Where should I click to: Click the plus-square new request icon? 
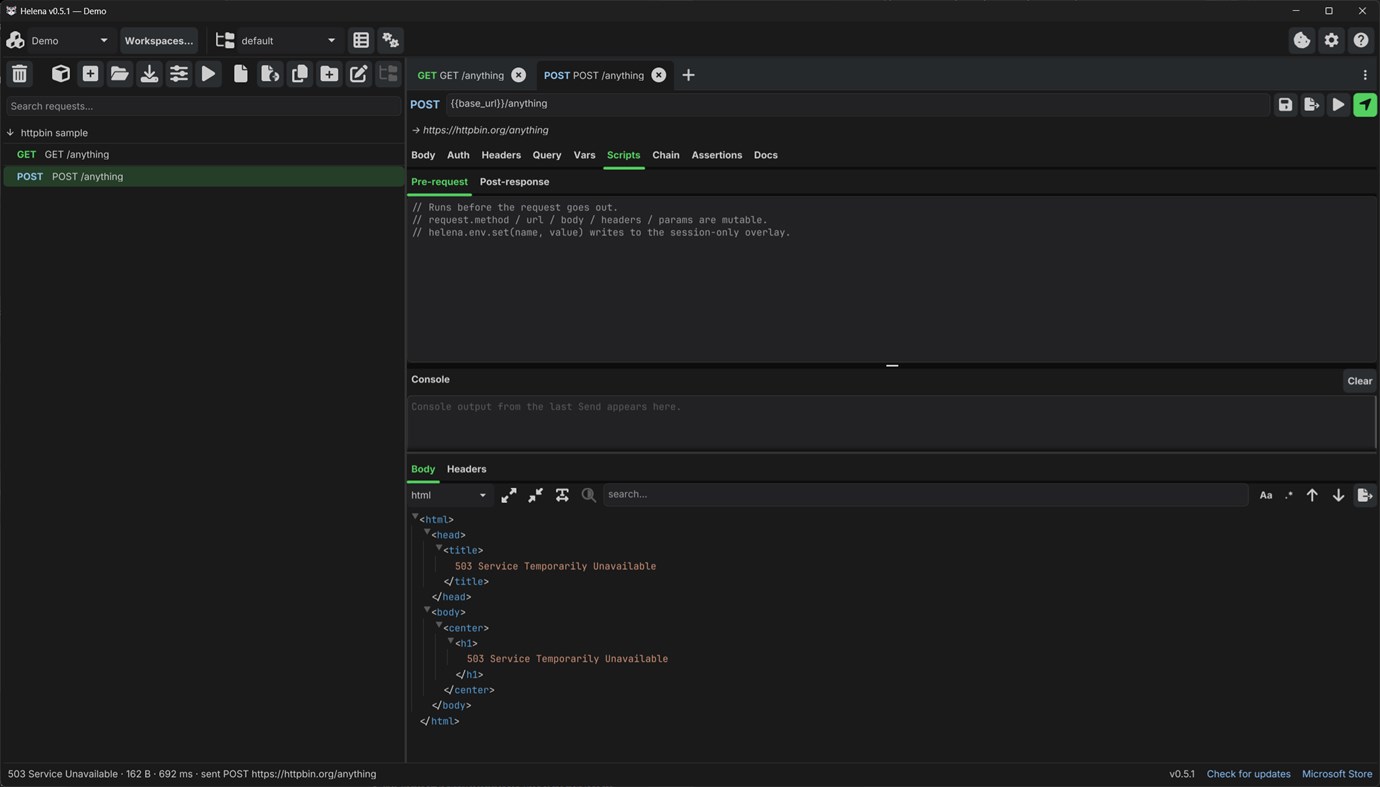tap(90, 74)
